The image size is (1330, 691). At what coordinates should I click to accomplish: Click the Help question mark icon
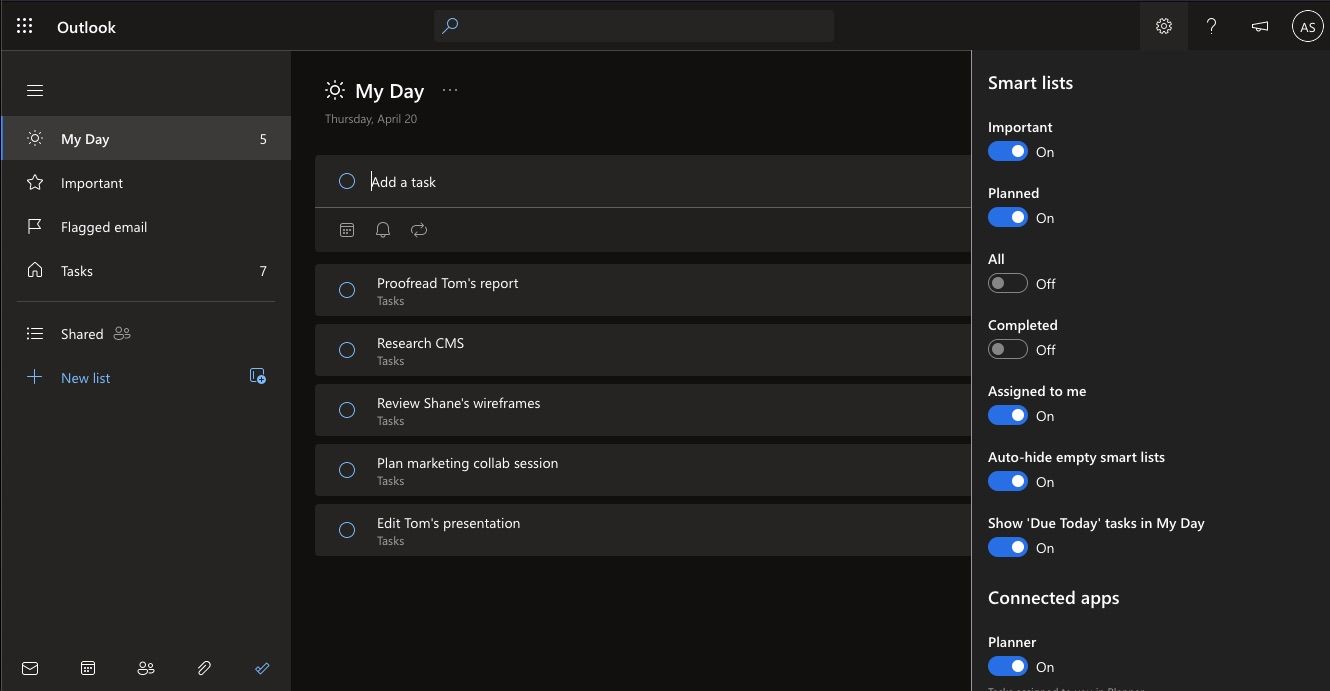click(x=1211, y=27)
